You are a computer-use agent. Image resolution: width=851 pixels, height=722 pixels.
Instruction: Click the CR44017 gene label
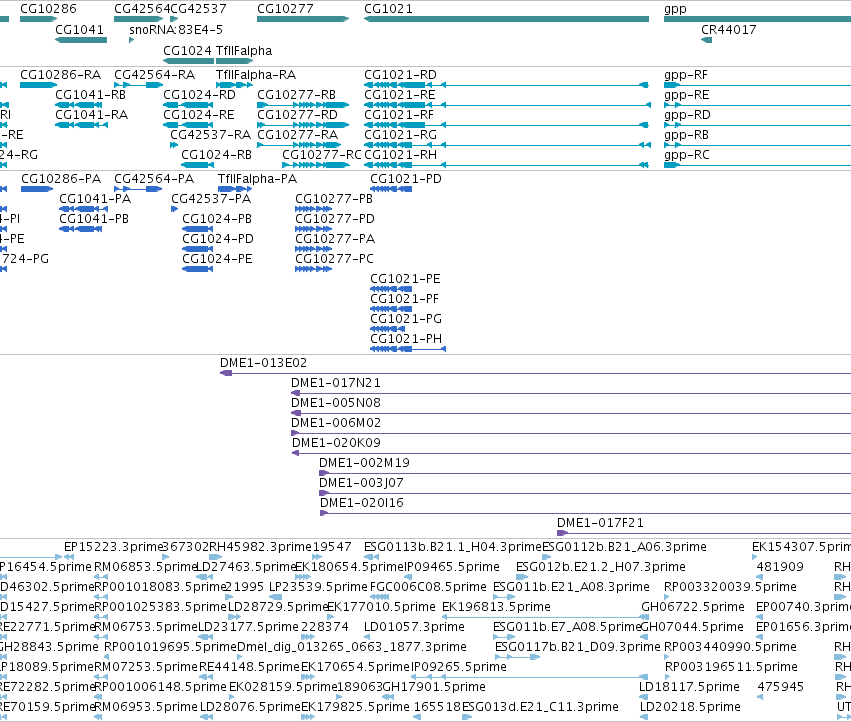click(x=728, y=30)
